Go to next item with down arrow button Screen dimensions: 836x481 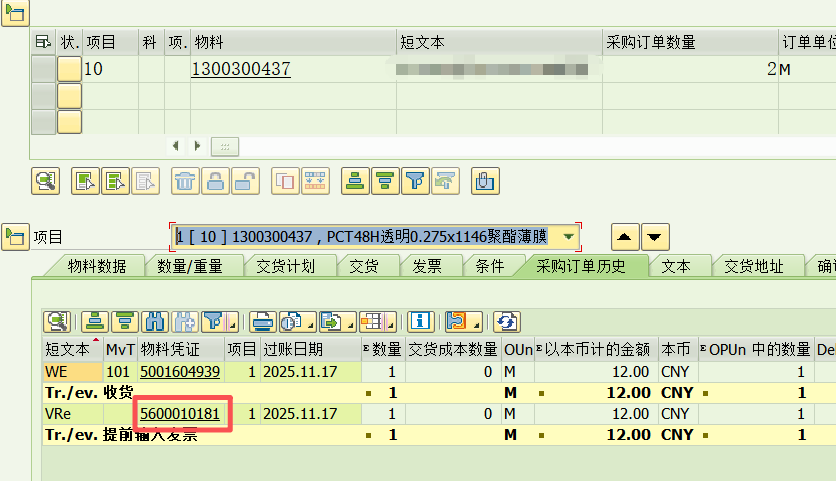pos(655,237)
